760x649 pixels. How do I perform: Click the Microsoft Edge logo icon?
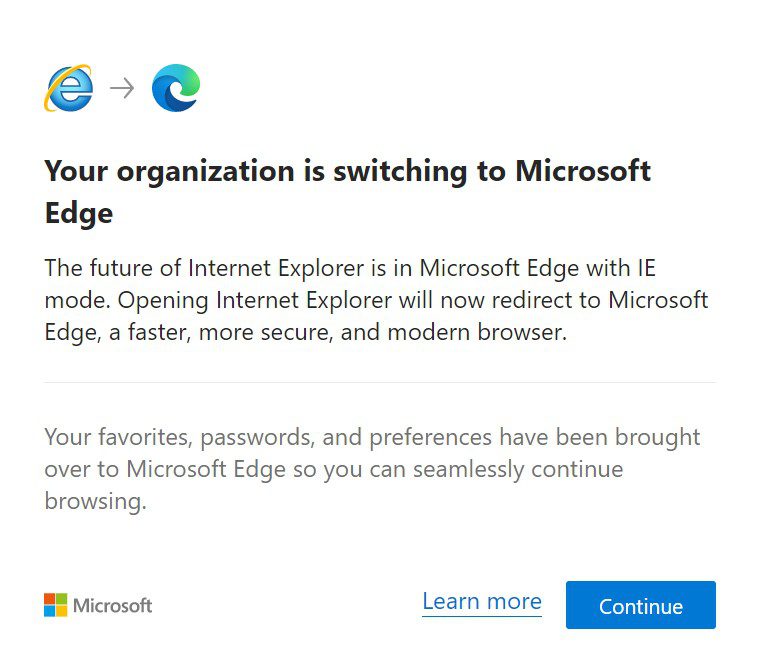176,88
